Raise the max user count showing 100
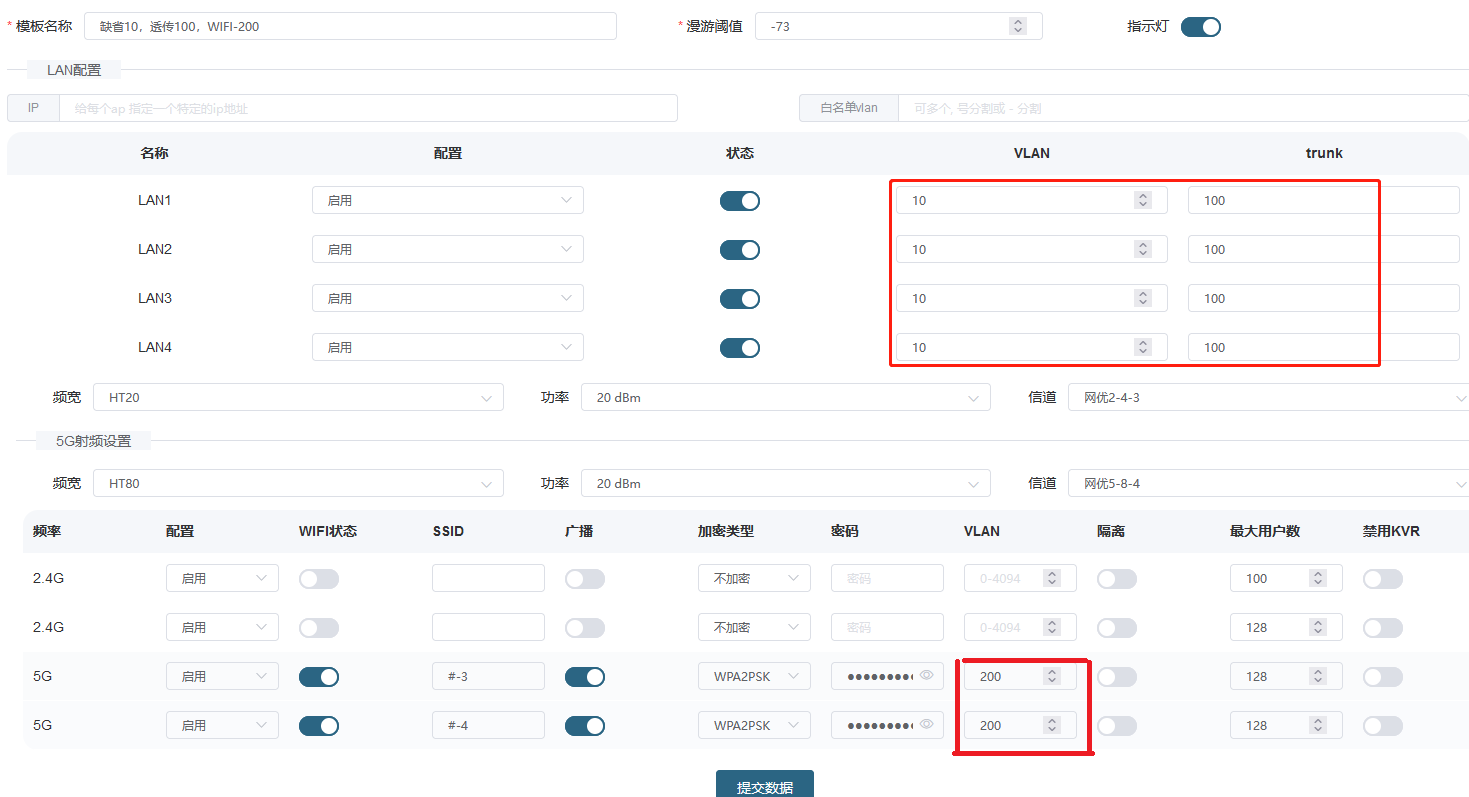Image resolution: width=1469 pixels, height=797 pixels. [1318, 574]
